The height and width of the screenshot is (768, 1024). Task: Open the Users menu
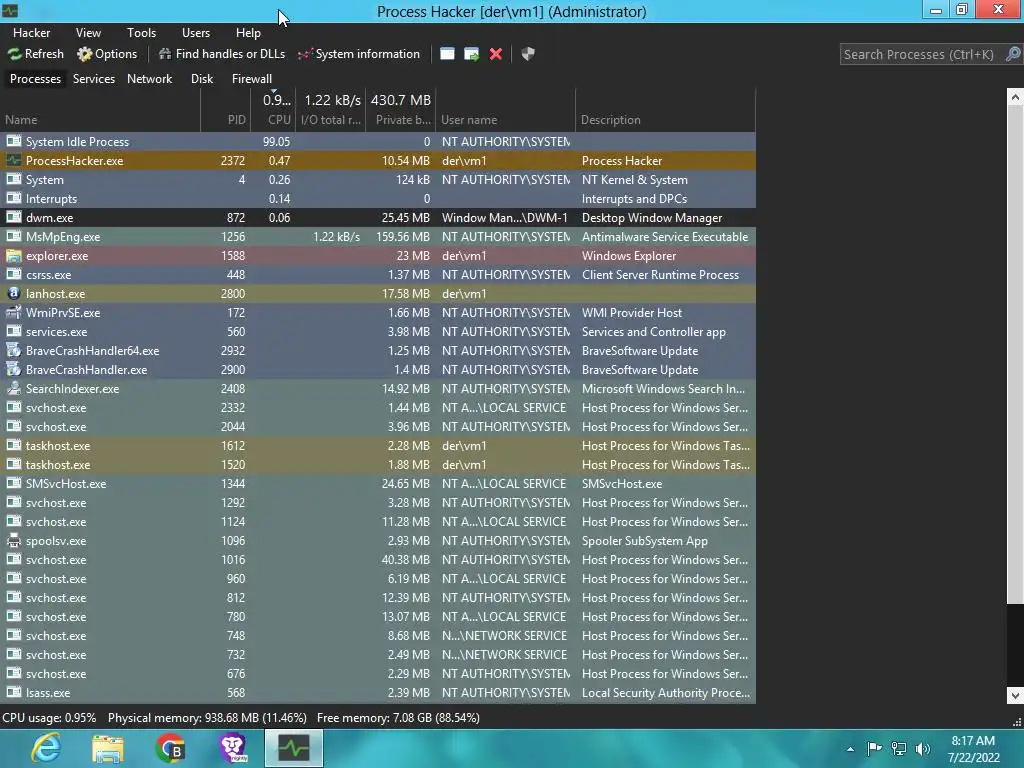pyautogui.click(x=196, y=33)
